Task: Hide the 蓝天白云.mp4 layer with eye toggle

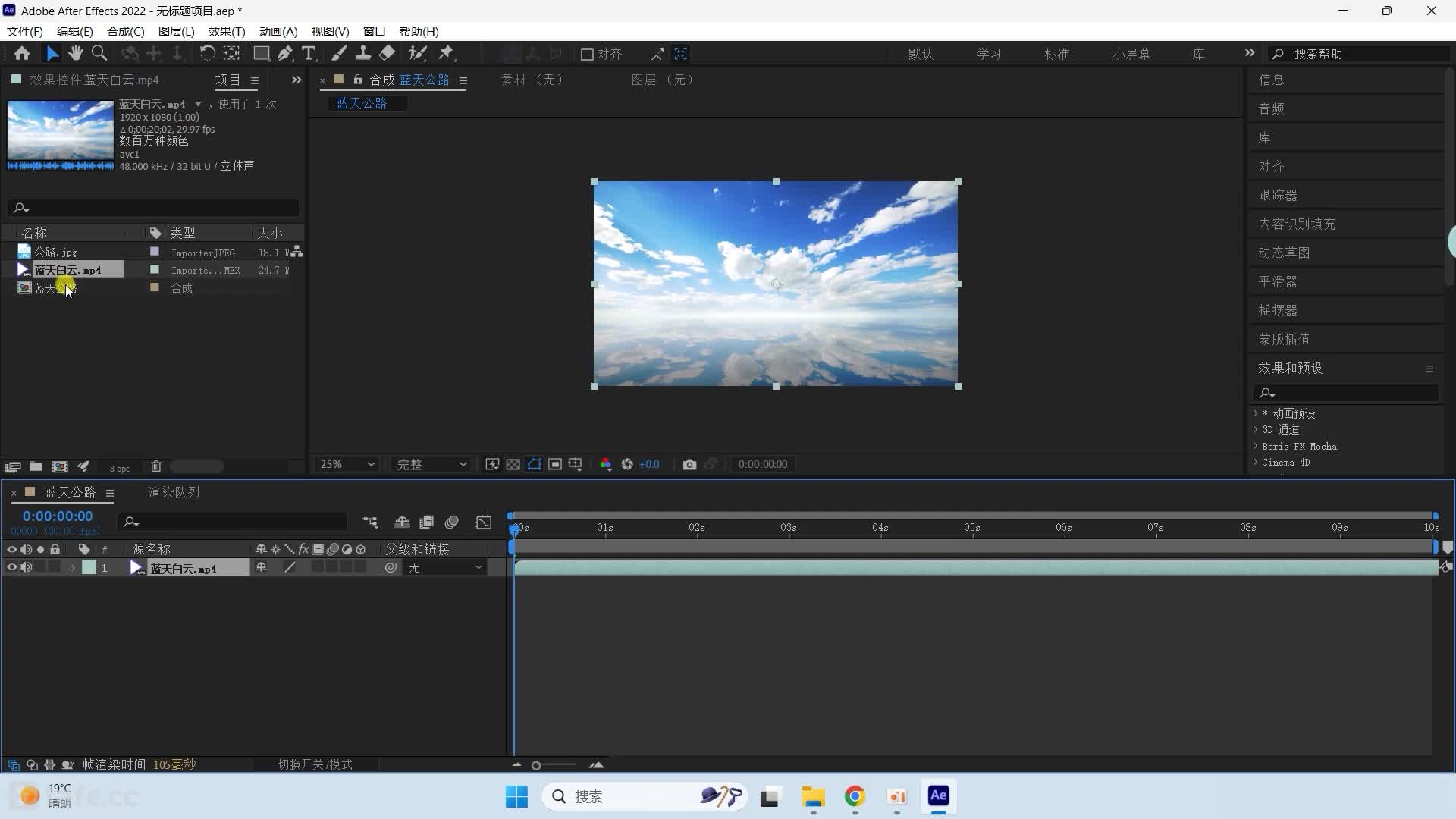Action: pos(11,567)
